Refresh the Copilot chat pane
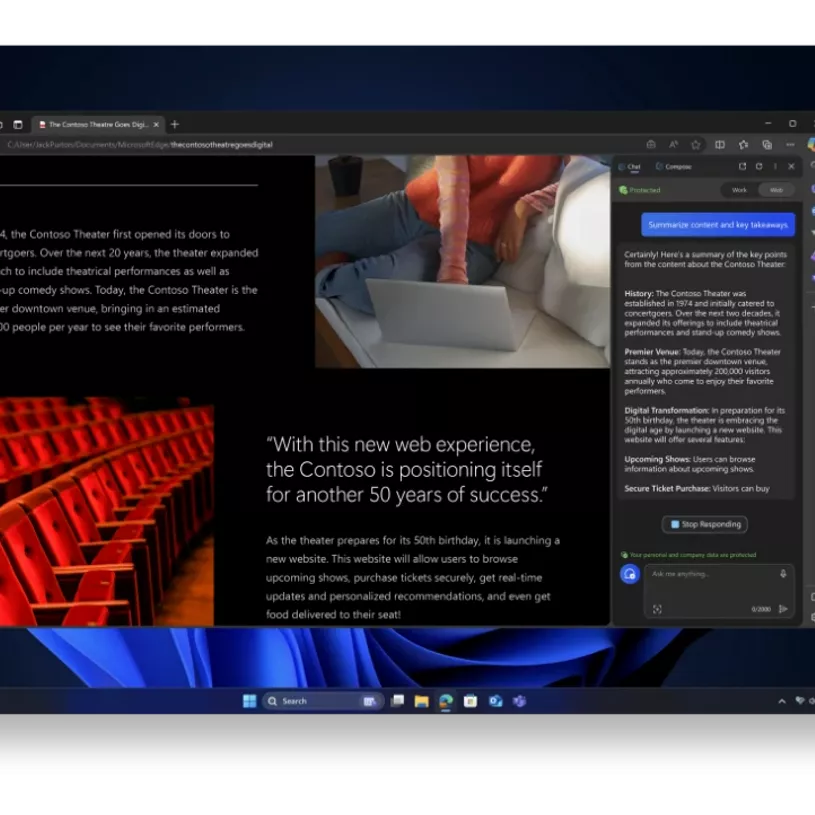The width and height of the screenshot is (815, 815). (x=759, y=166)
